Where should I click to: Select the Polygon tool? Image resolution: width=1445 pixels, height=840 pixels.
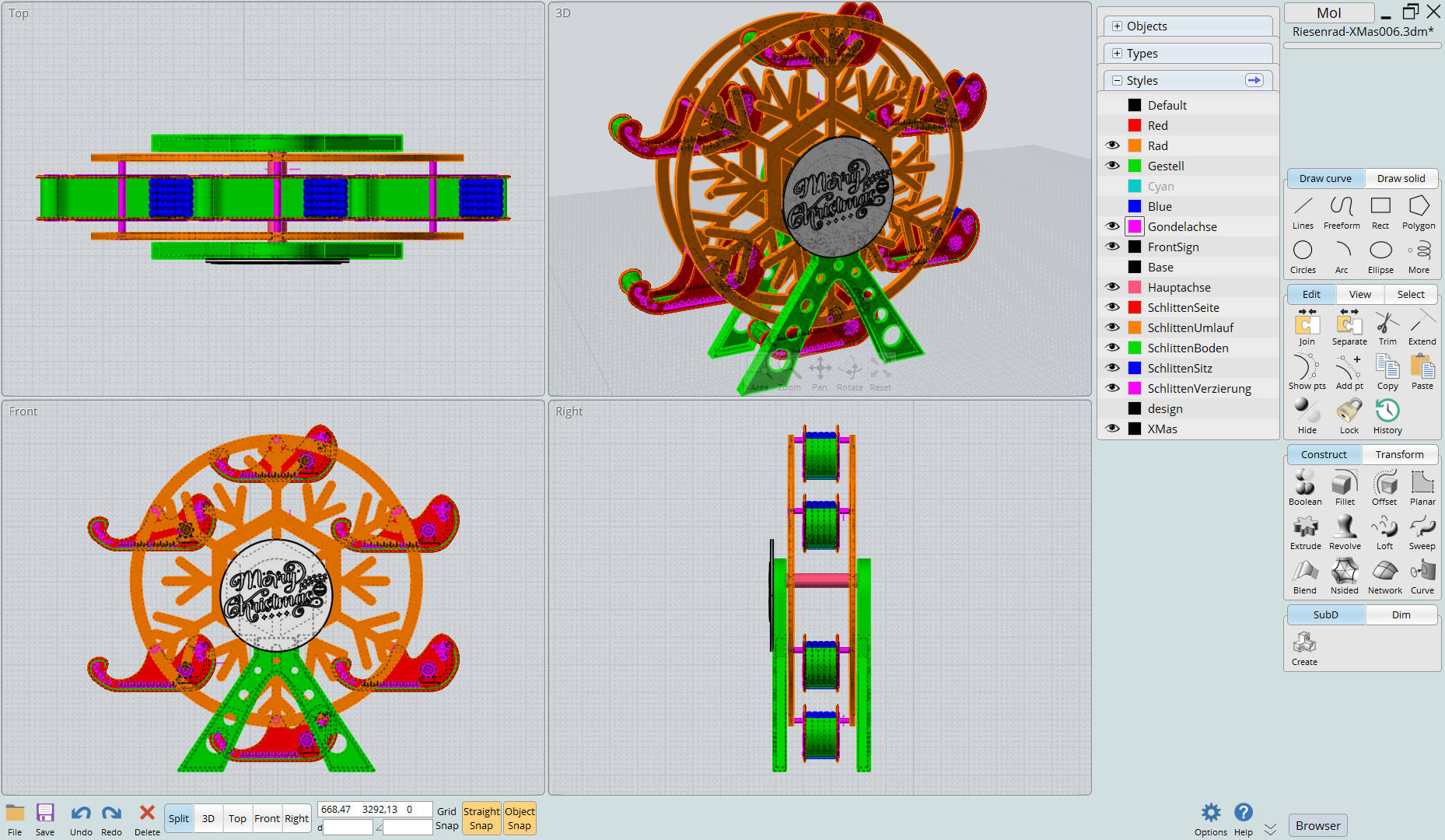point(1419,212)
